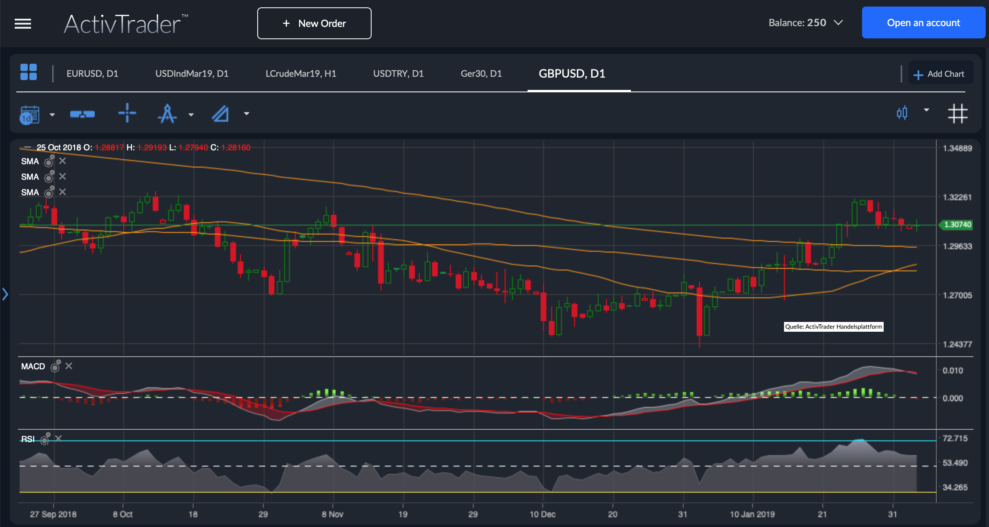The width and height of the screenshot is (989, 527).
Task: Collapse the OHLC legend minus icon
Action: [26, 148]
